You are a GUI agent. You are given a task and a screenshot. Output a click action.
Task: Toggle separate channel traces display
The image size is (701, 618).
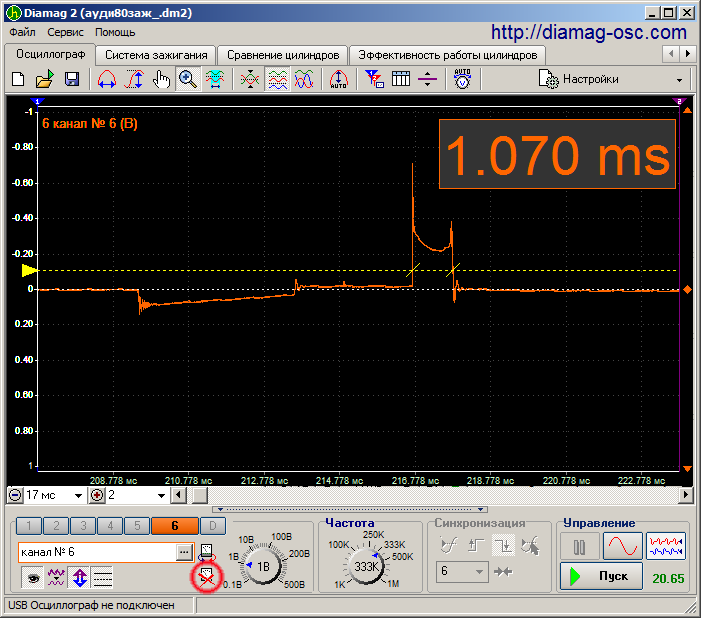click(x=278, y=79)
